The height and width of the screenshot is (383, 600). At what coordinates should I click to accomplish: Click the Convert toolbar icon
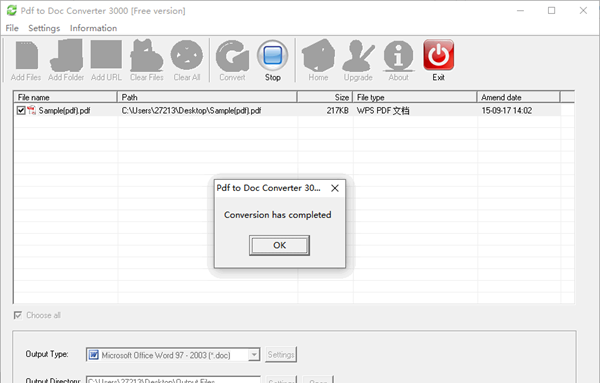232,56
